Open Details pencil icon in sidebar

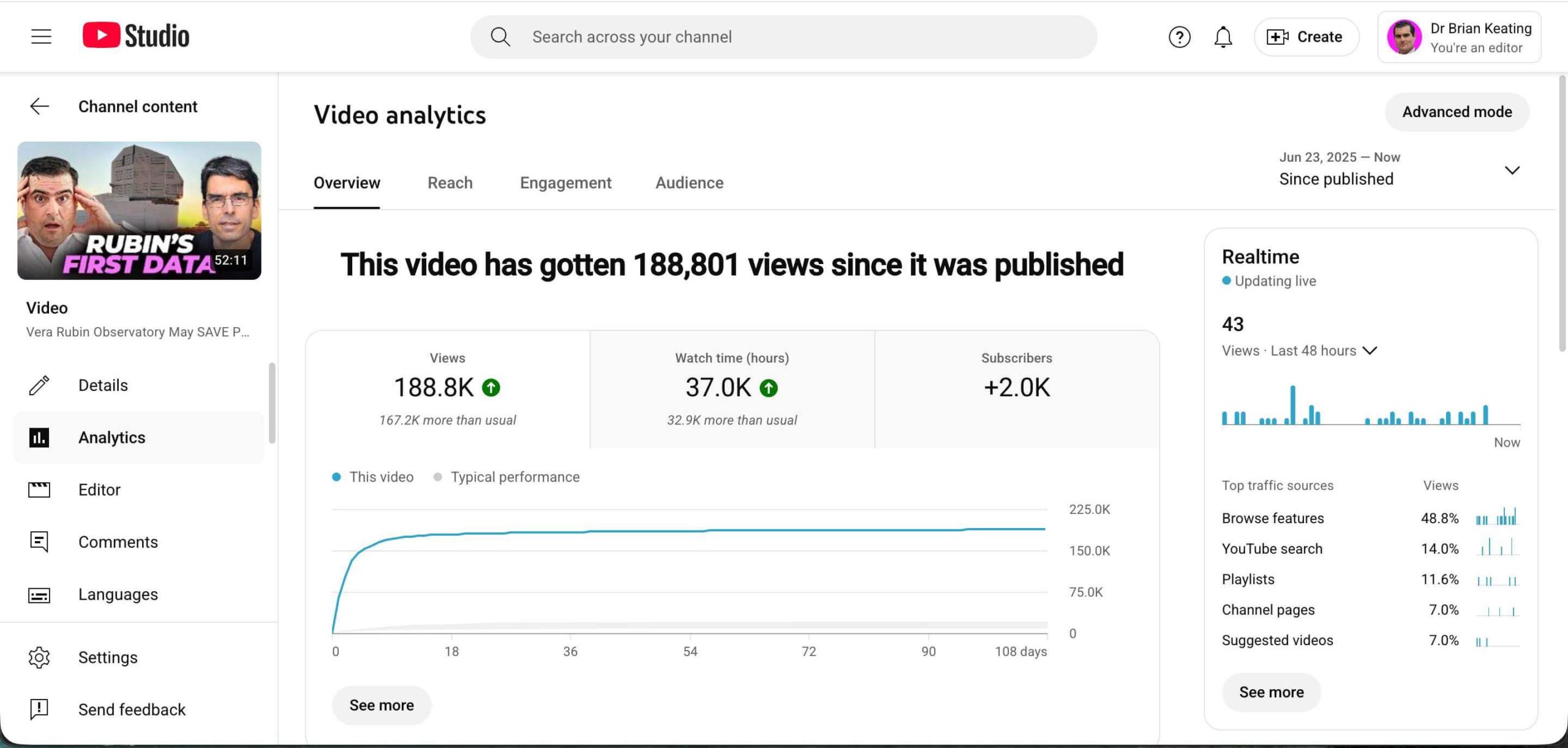pyautogui.click(x=40, y=385)
